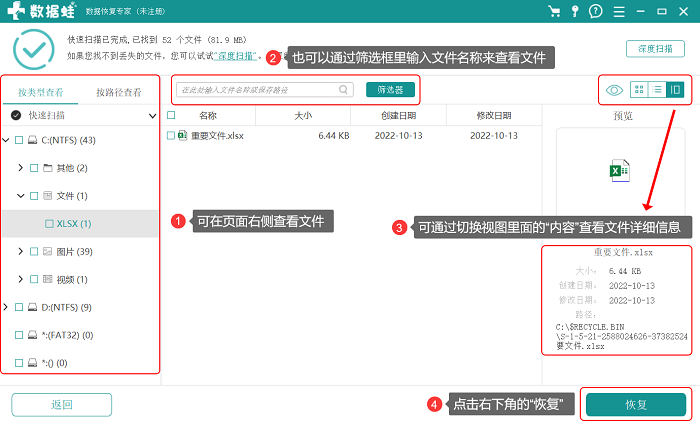Click the key registration icon

(575, 11)
